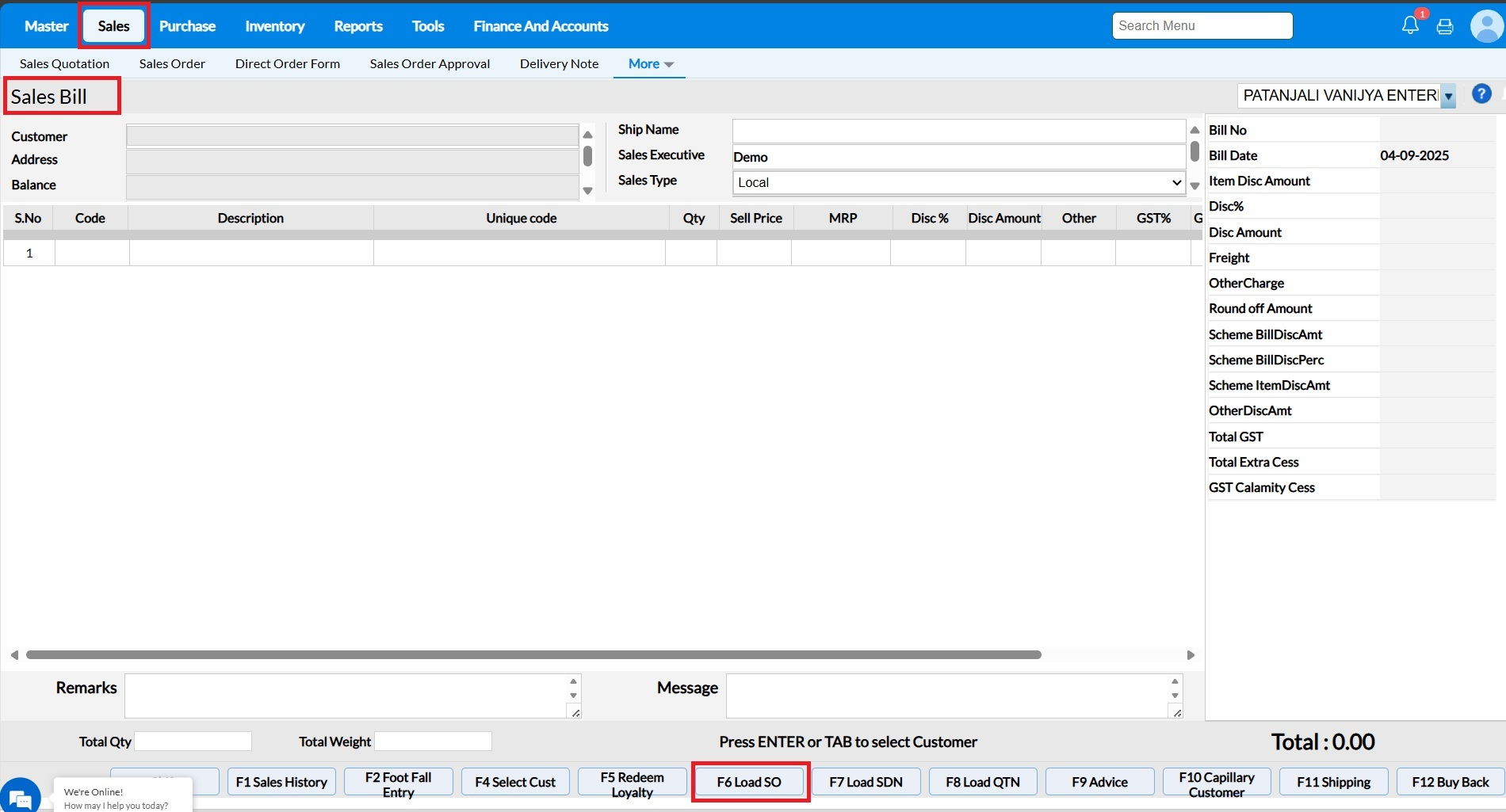Open the user profile avatar
This screenshot has height=812, width=1506.
[1486, 26]
